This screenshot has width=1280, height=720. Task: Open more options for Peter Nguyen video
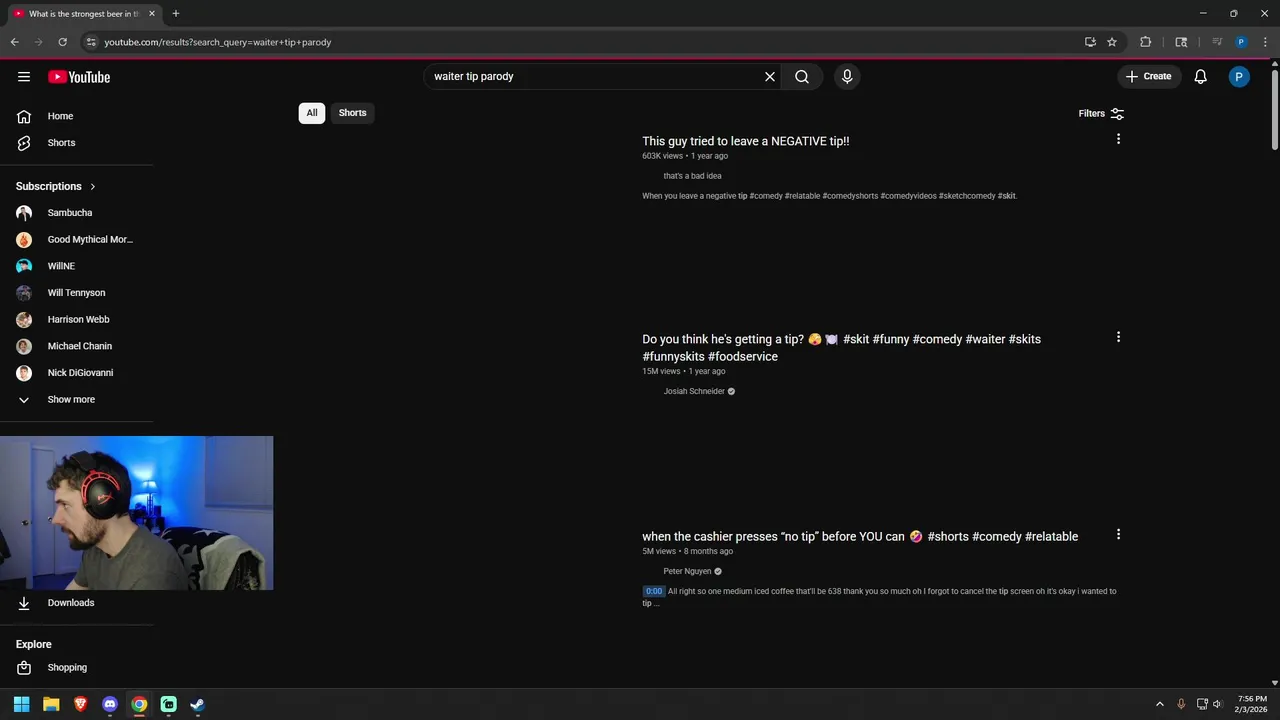[x=1118, y=535]
